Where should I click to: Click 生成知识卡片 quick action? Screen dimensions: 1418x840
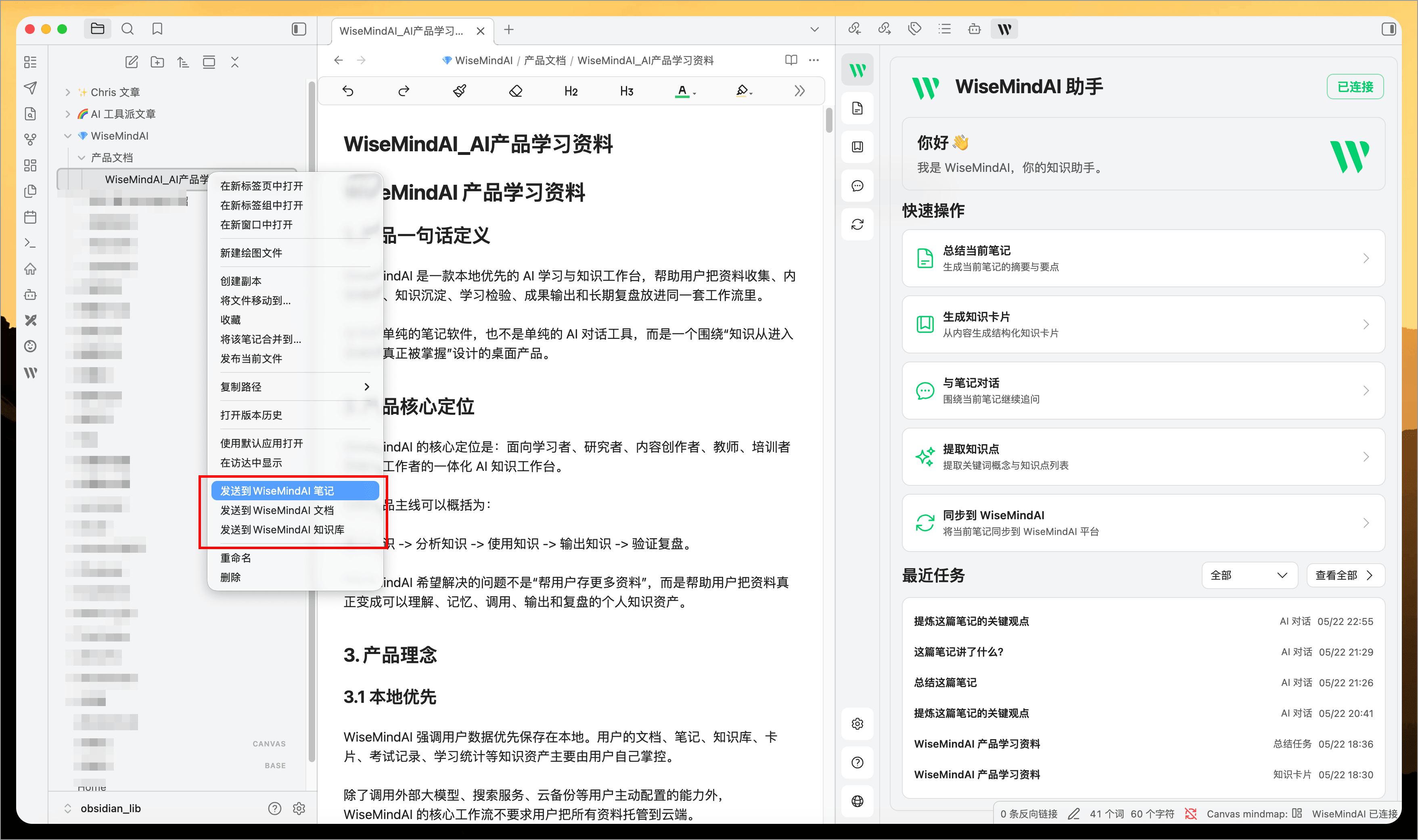1143,324
